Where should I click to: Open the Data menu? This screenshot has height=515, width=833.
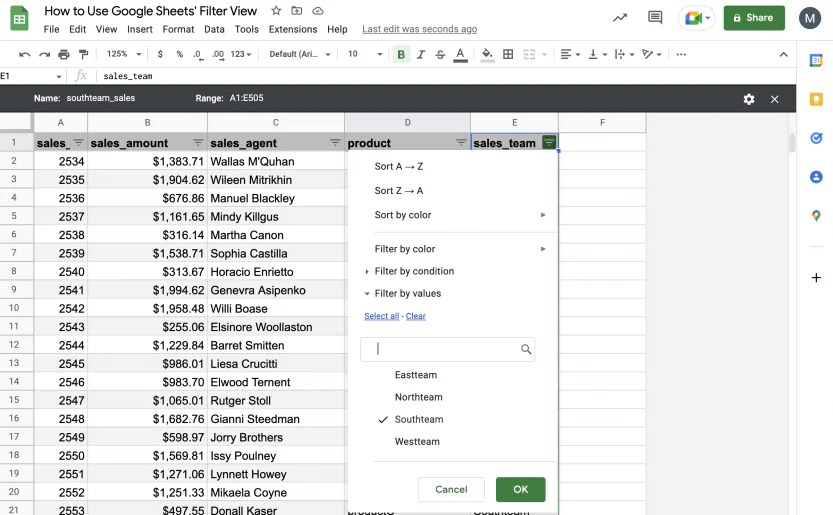tap(214, 29)
